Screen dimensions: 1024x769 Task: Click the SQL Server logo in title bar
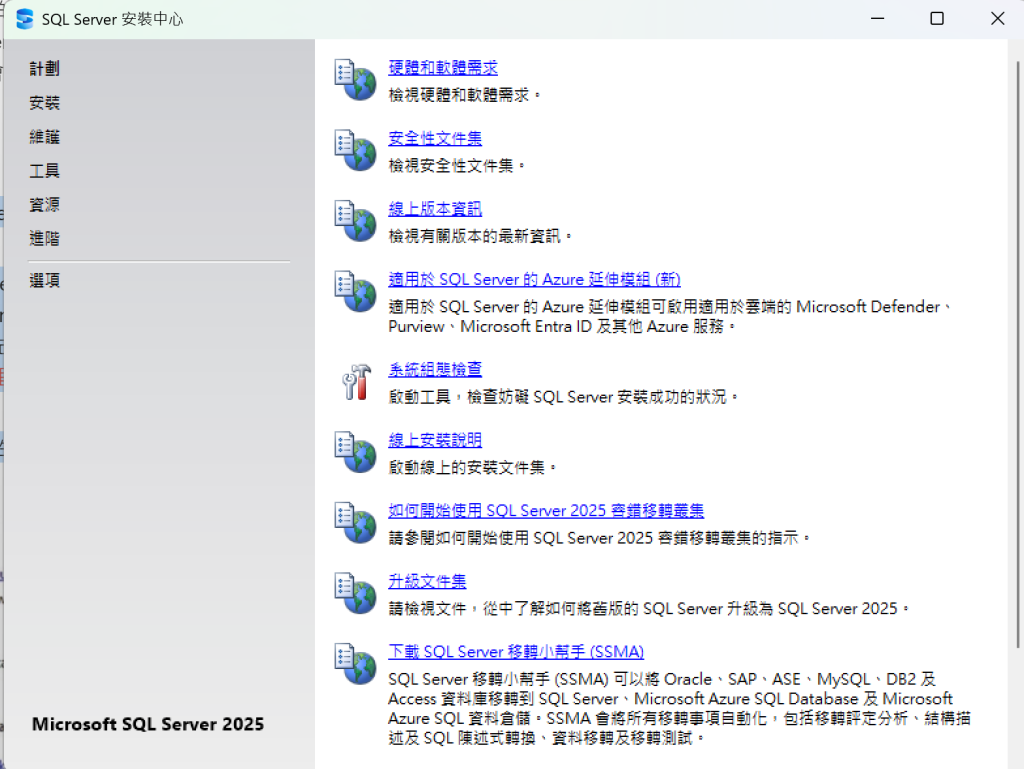25,19
